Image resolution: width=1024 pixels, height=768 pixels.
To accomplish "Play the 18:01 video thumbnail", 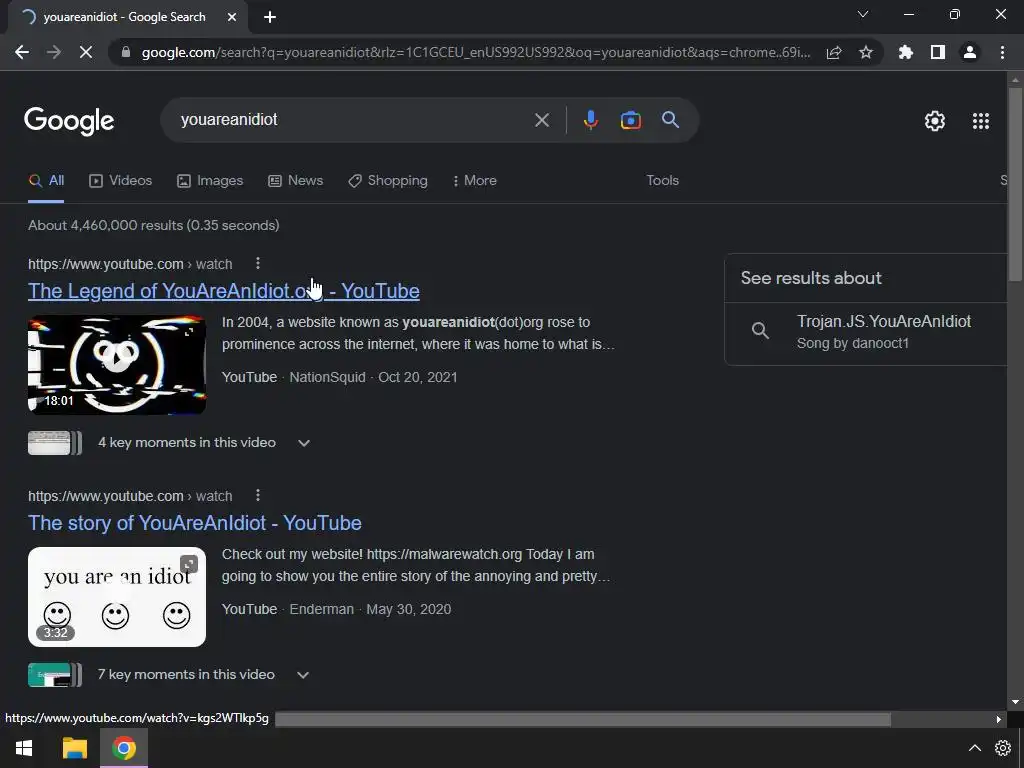I will coord(117,365).
